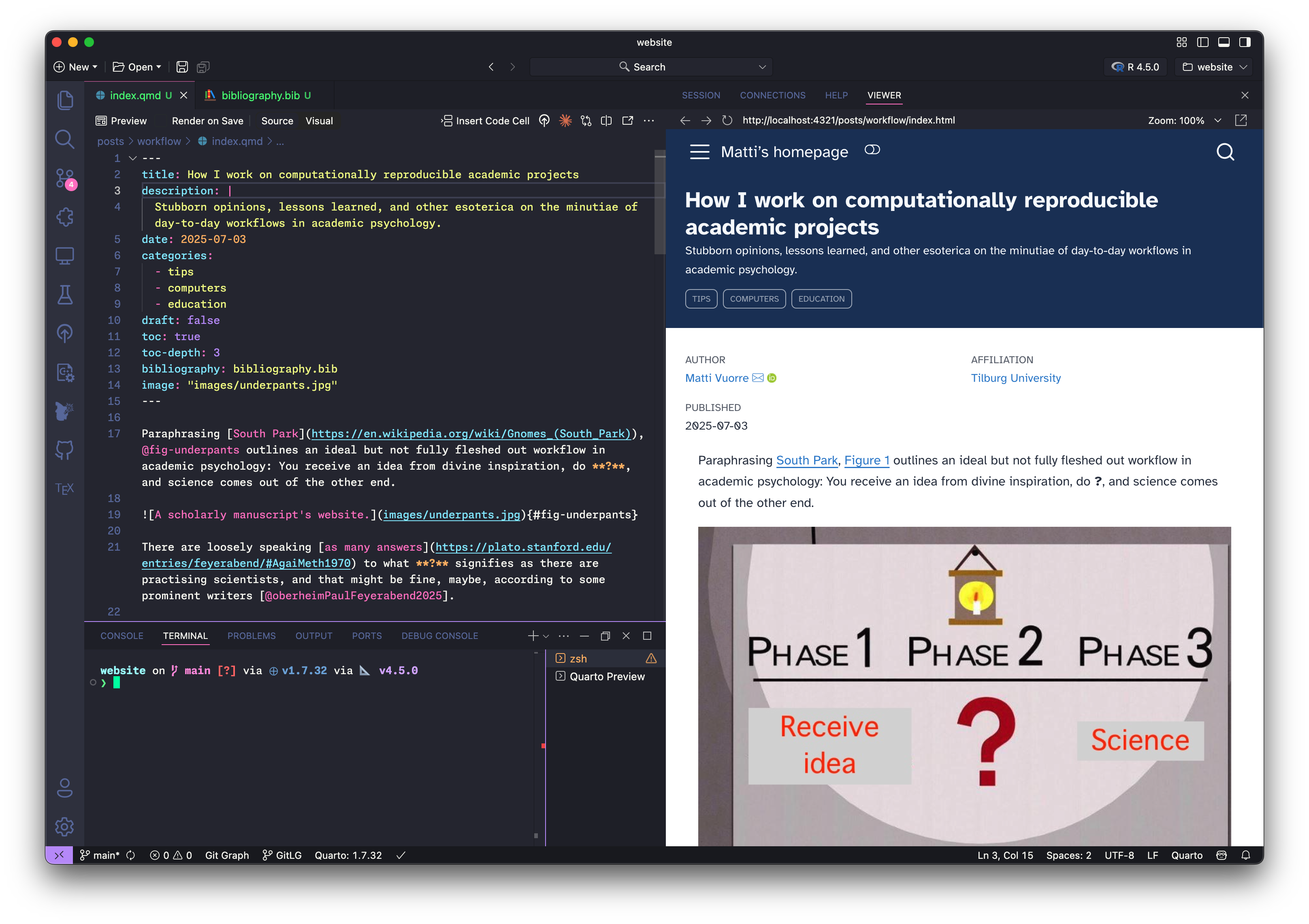
Task: Open the Extensions view in the activity bar
Action: pos(65,217)
